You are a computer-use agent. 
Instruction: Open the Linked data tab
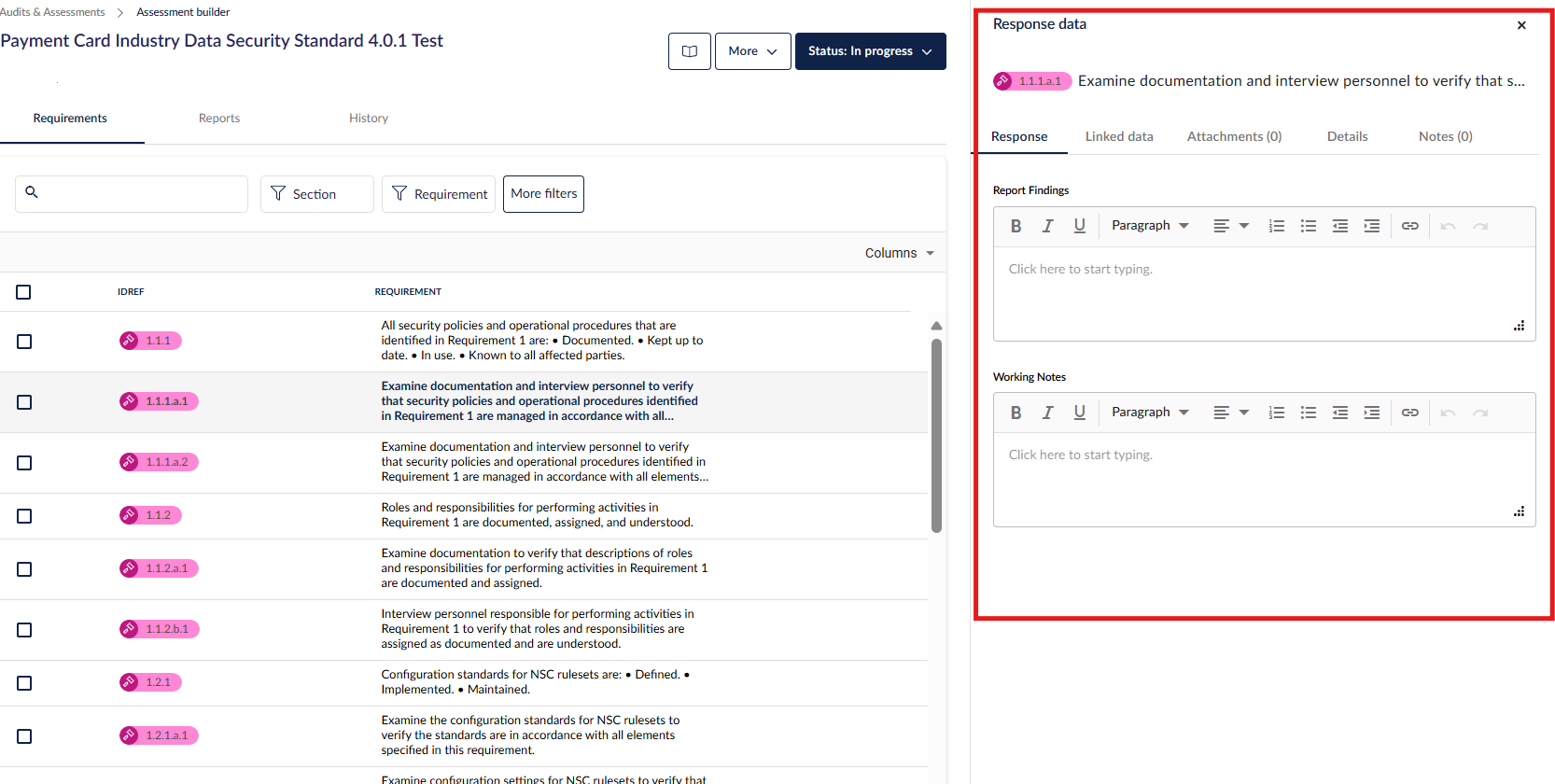[x=1118, y=136]
